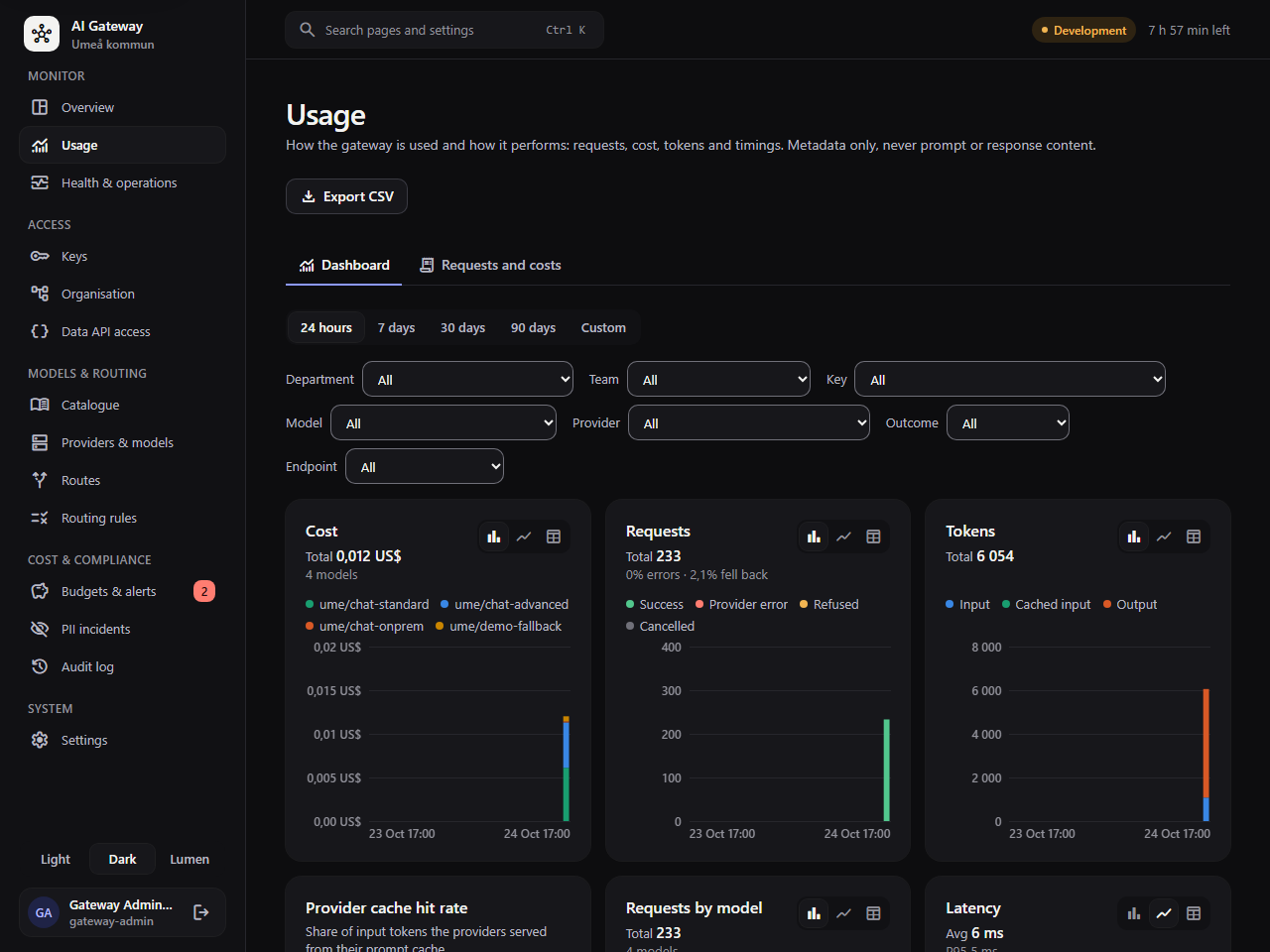
Task: Select the Dashboard tab
Action: [x=344, y=265]
